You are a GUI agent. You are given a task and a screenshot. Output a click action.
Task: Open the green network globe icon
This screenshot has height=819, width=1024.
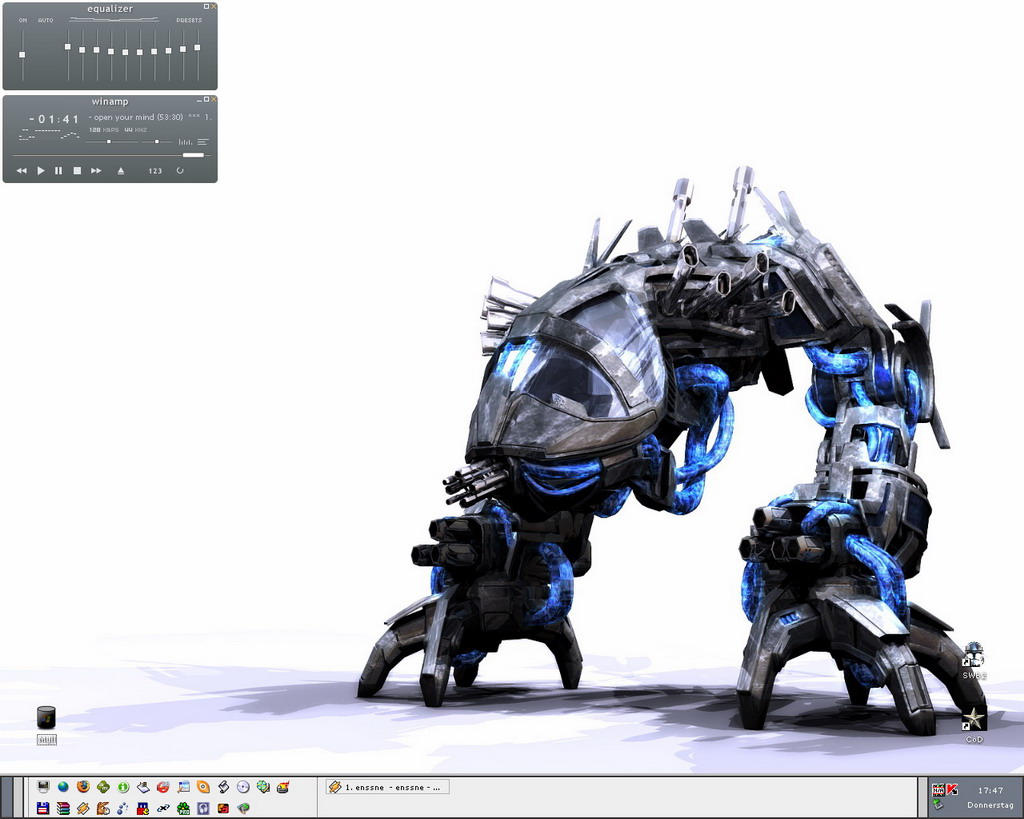[263, 787]
